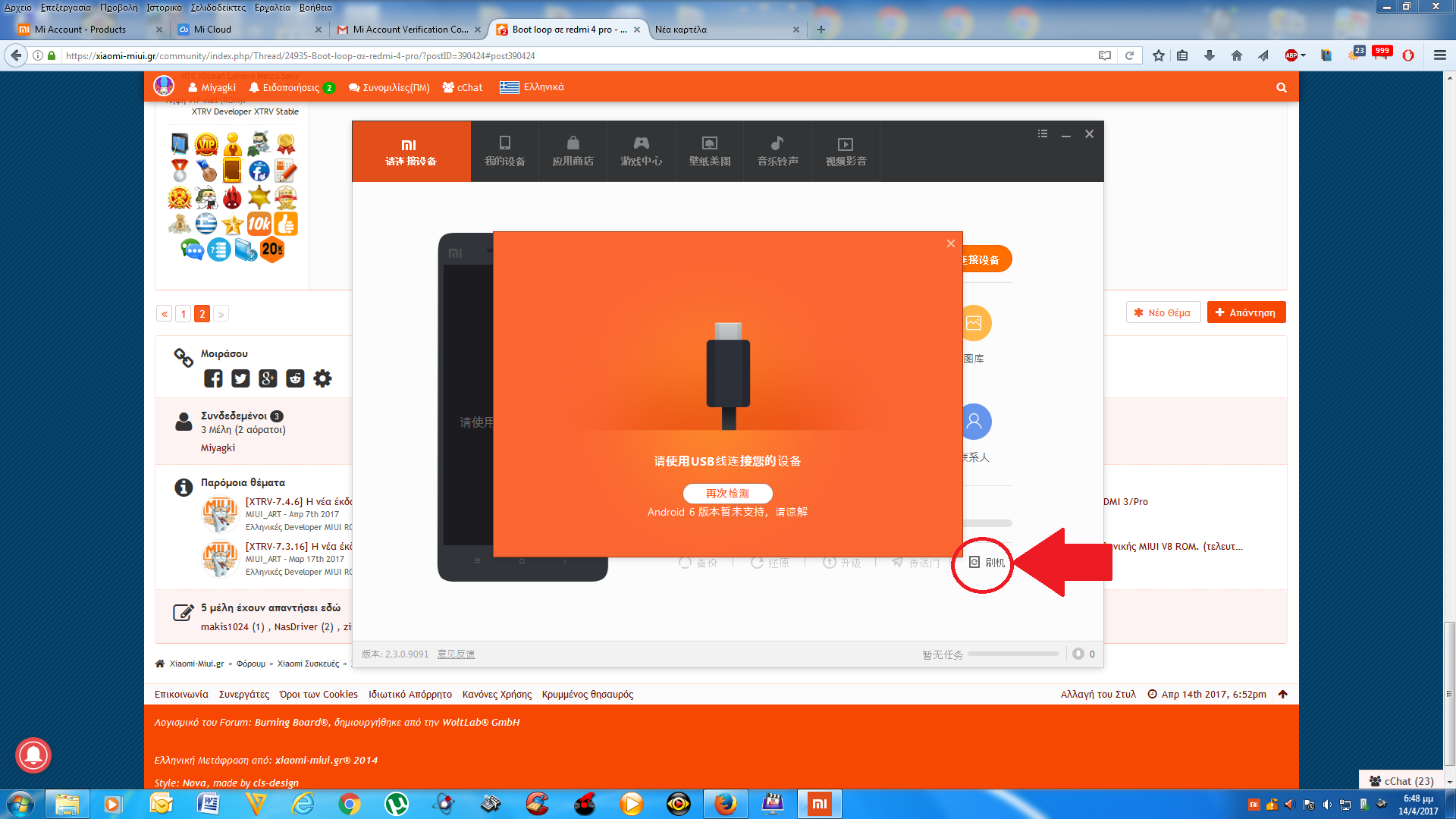1456x819 pixels.
Task: Click the 再次检测 retry detection button
Action: pos(727,494)
